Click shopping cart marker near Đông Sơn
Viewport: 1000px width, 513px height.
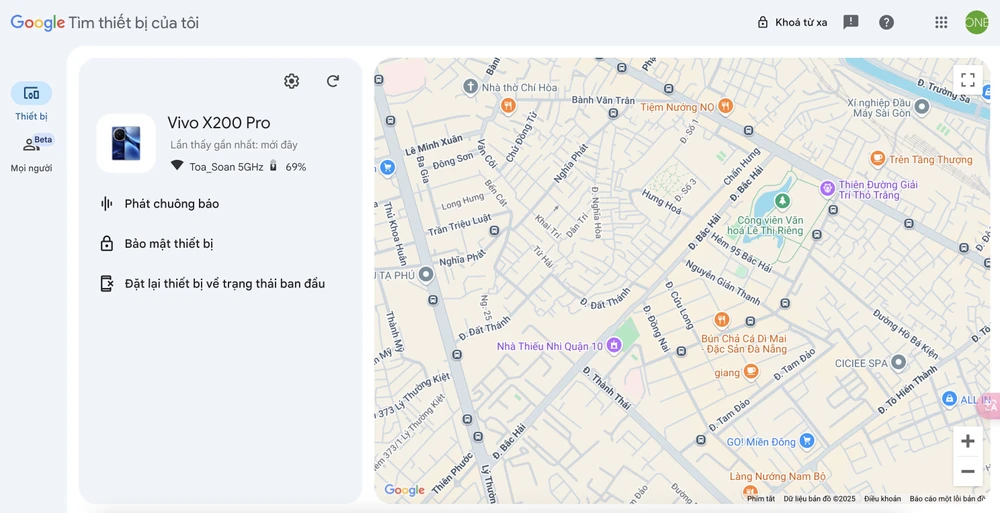click(x=387, y=168)
